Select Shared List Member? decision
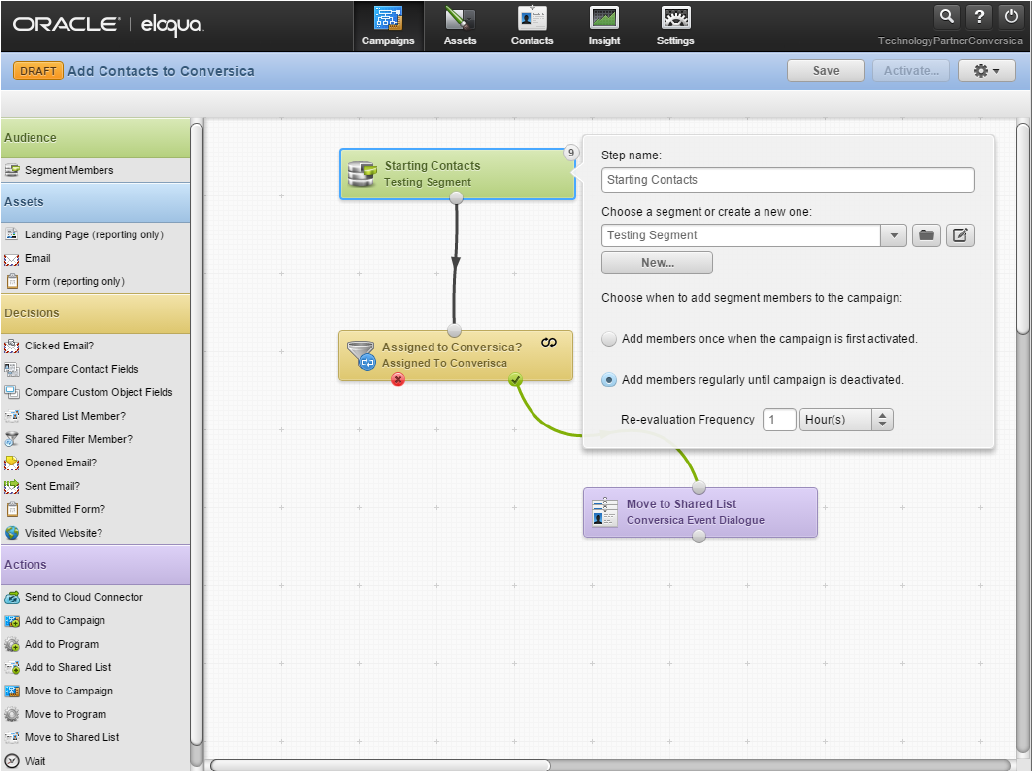 95,416
